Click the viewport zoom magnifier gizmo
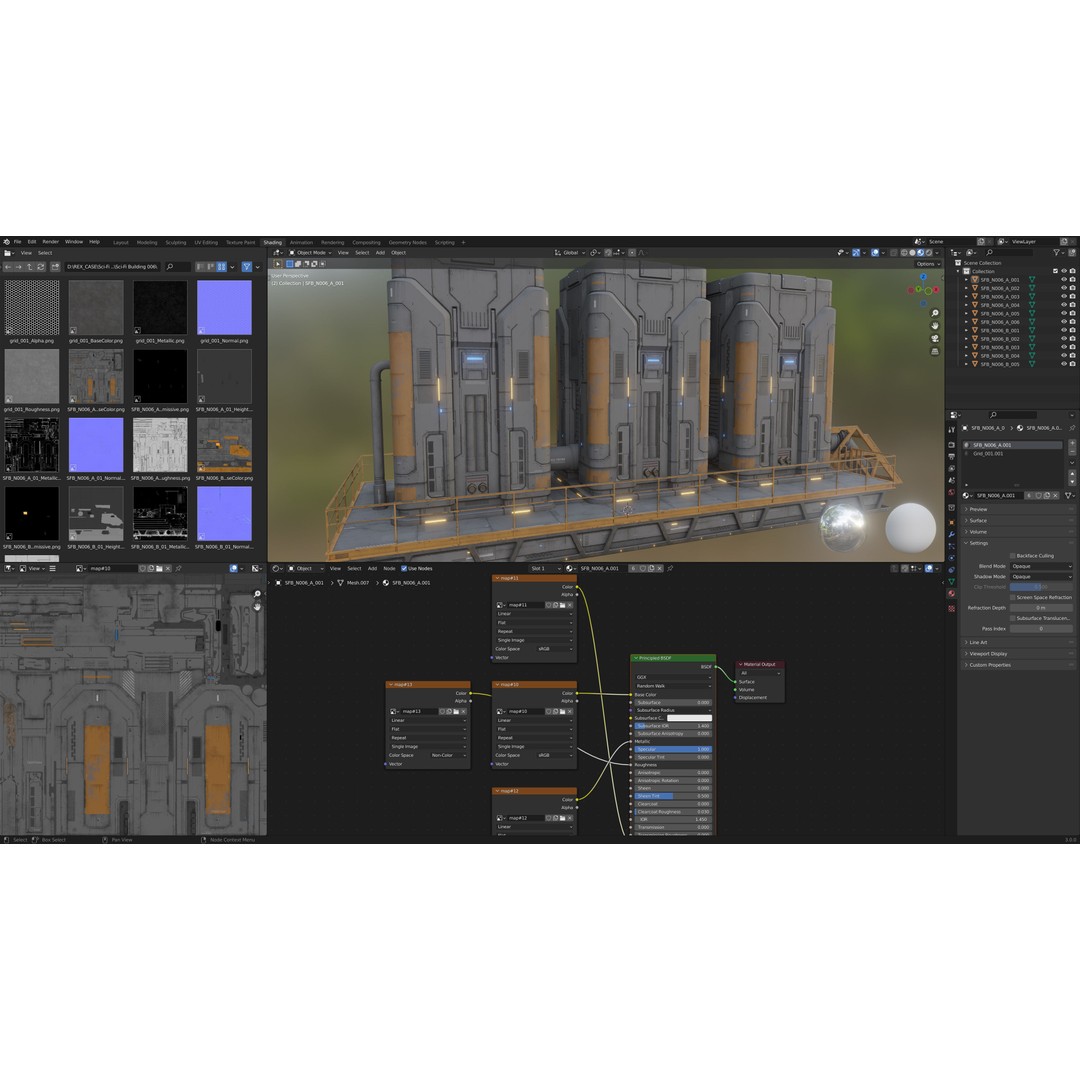The image size is (1080, 1080). [x=935, y=313]
